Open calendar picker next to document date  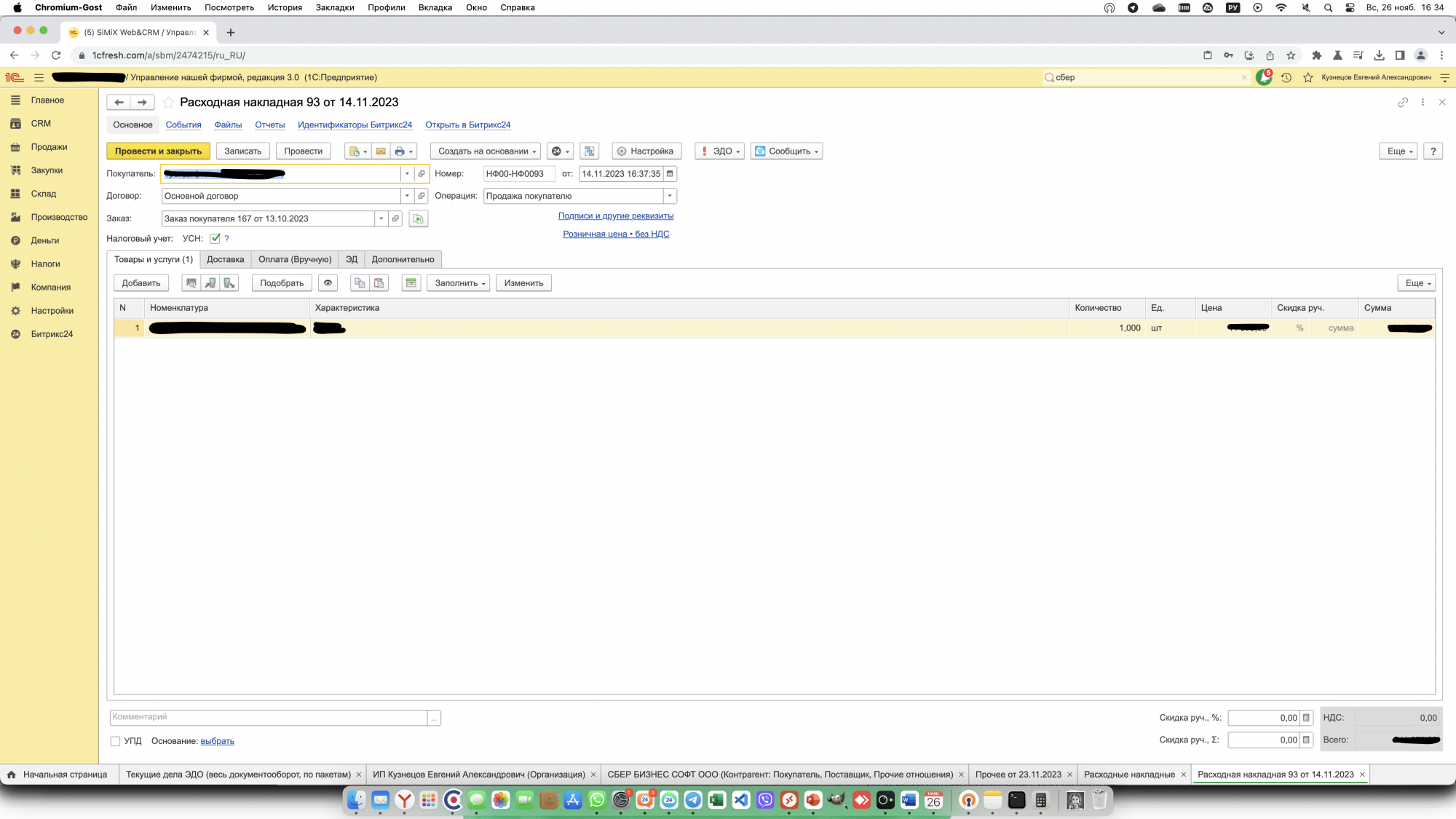coord(670,174)
